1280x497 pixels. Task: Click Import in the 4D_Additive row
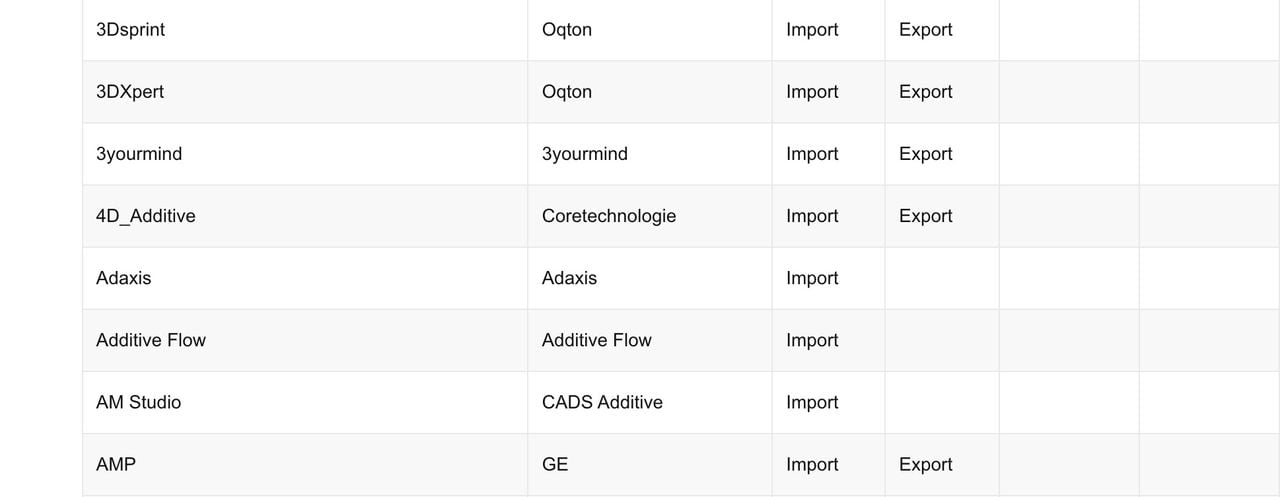pyautogui.click(x=812, y=216)
